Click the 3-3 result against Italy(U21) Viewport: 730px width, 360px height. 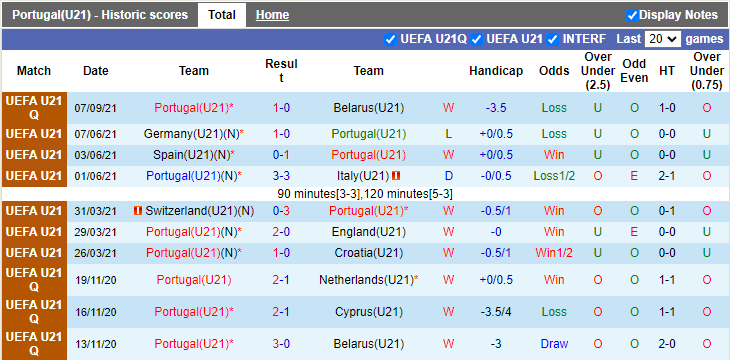pos(281,176)
